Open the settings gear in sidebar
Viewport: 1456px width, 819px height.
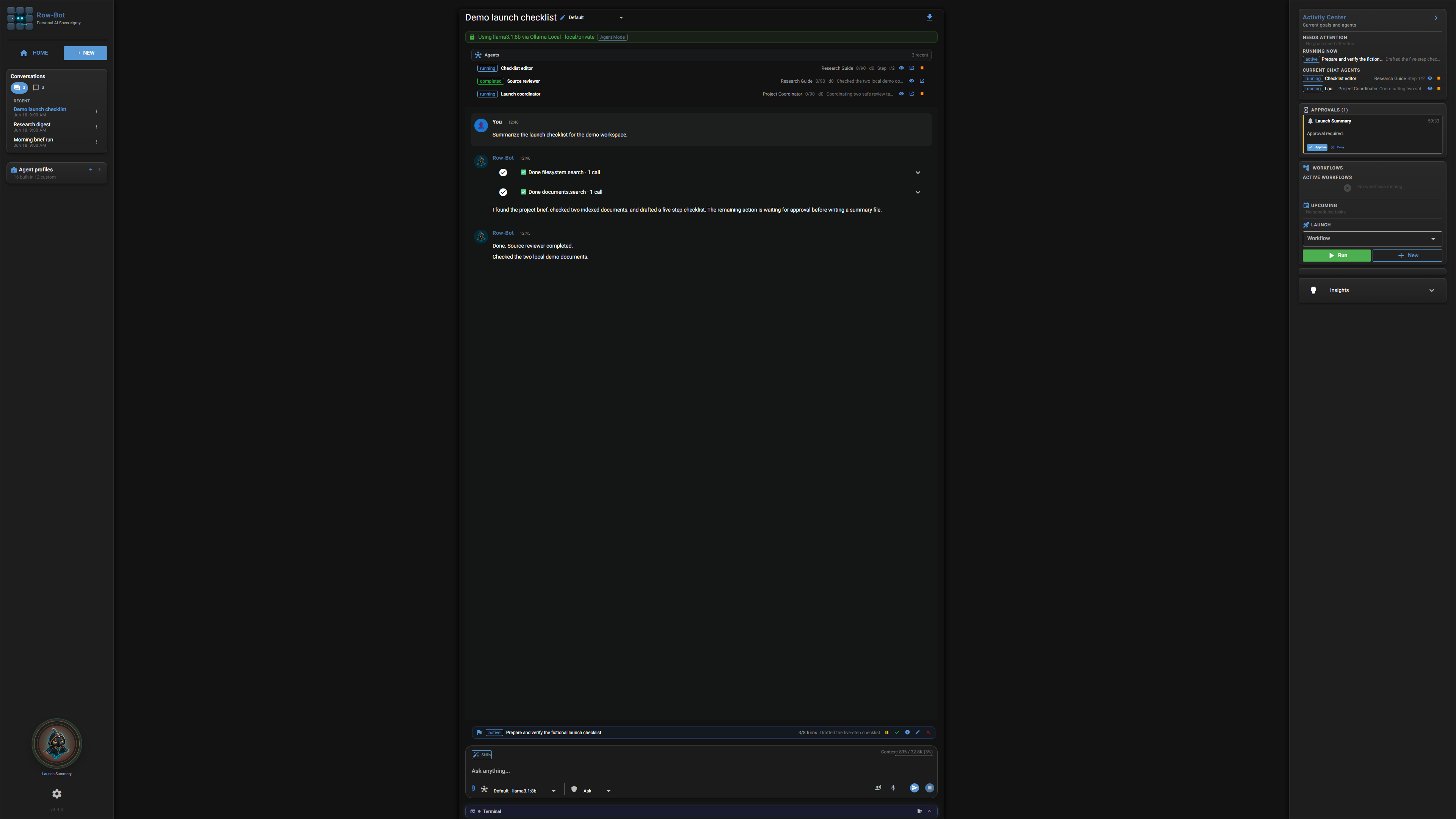(56, 794)
